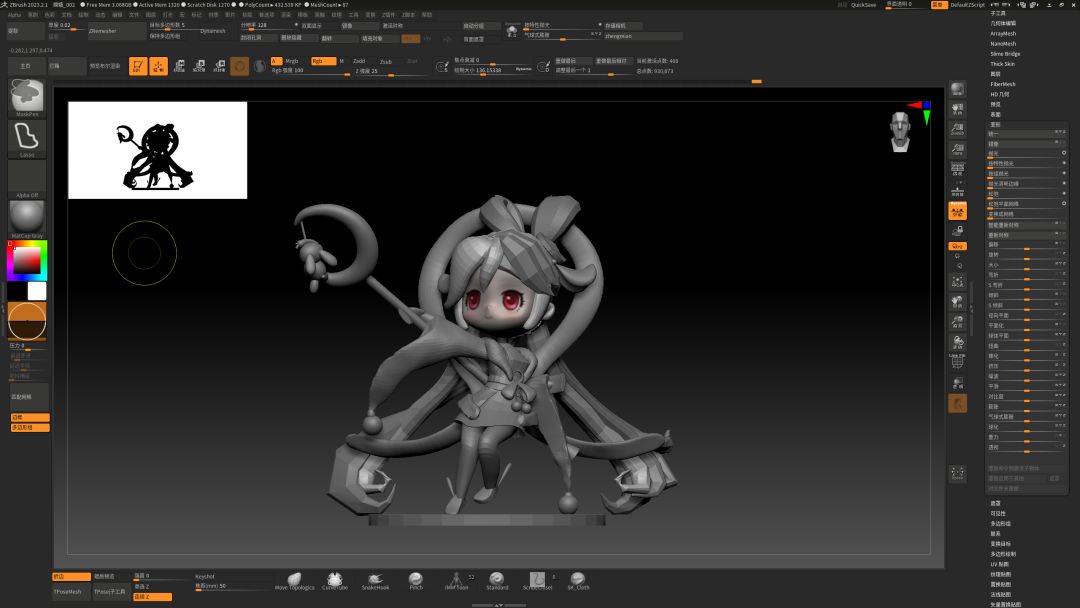Toggle the Dynamesh button

[x=212, y=31]
